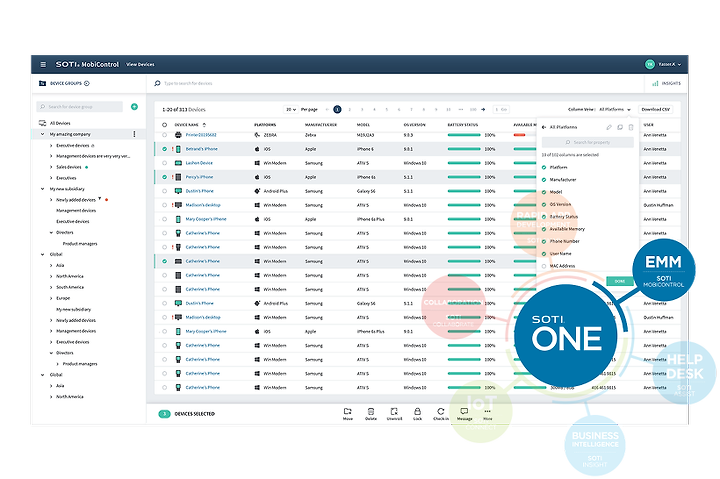
Task: Click the green Done button
Action: tap(620, 281)
